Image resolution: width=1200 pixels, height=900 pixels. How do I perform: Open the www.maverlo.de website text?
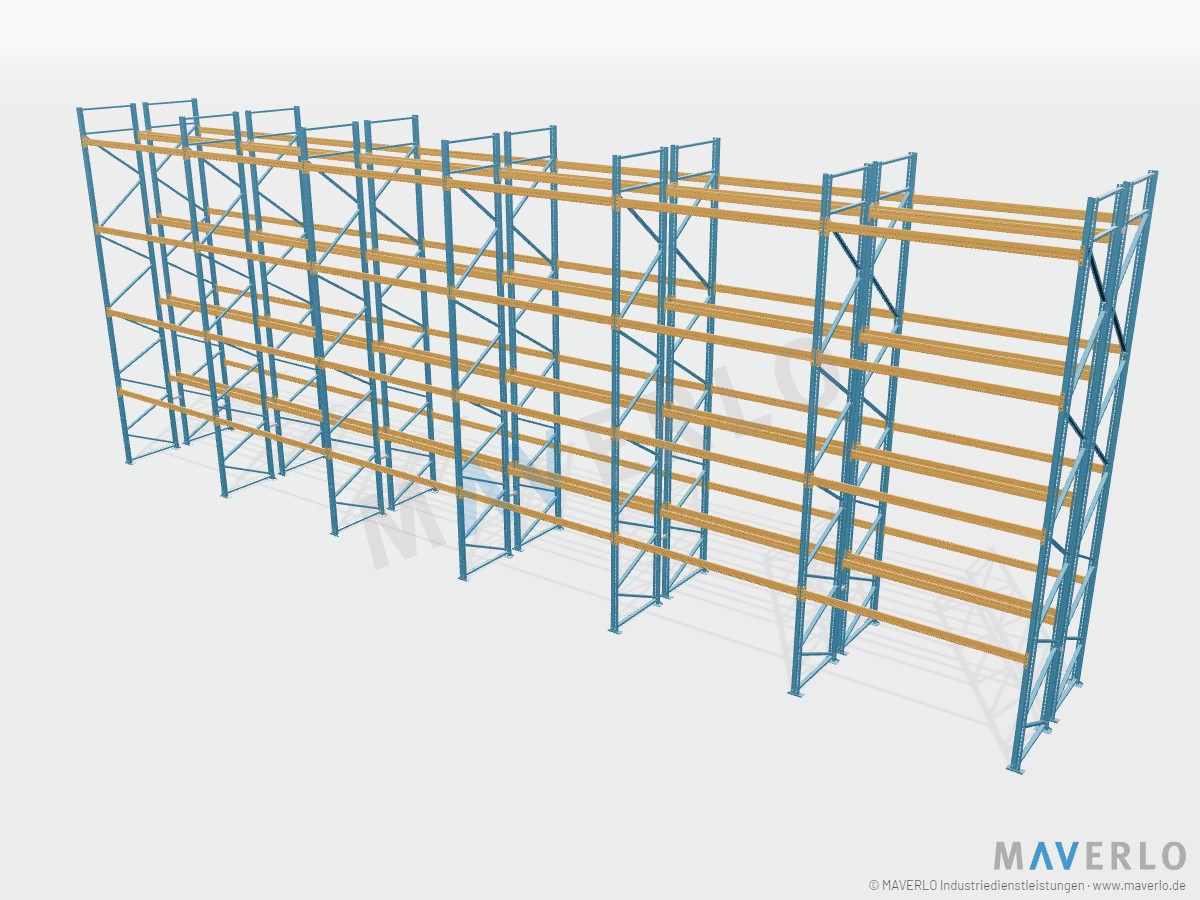[1139, 885]
